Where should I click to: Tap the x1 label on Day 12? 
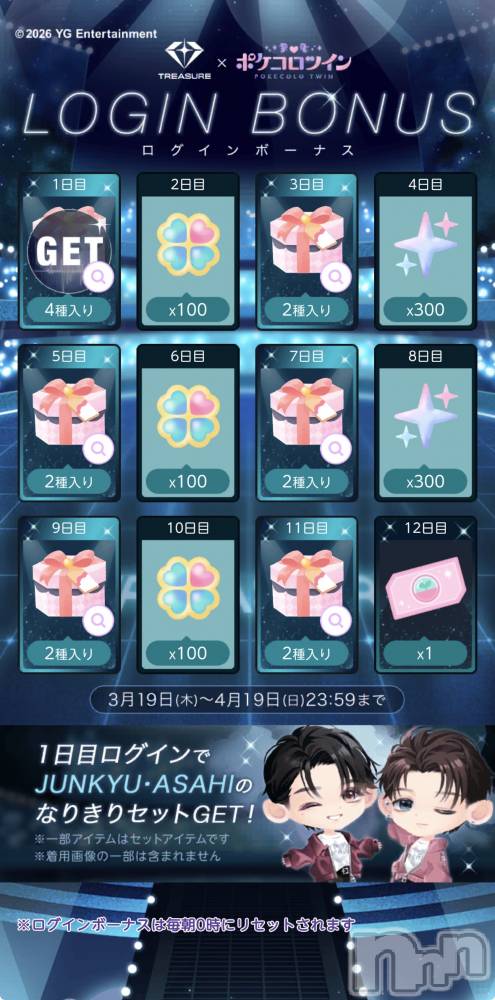pos(425,653)
